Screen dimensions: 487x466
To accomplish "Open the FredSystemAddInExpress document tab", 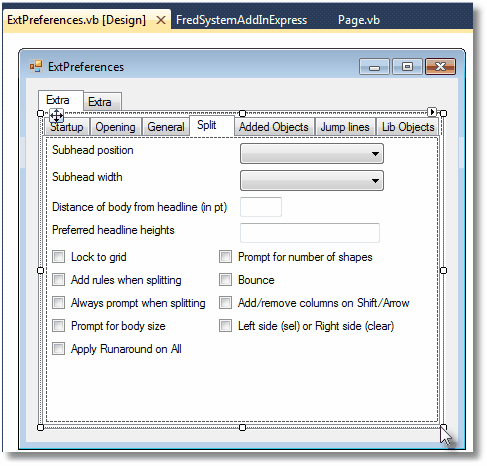I will point(242,20).
